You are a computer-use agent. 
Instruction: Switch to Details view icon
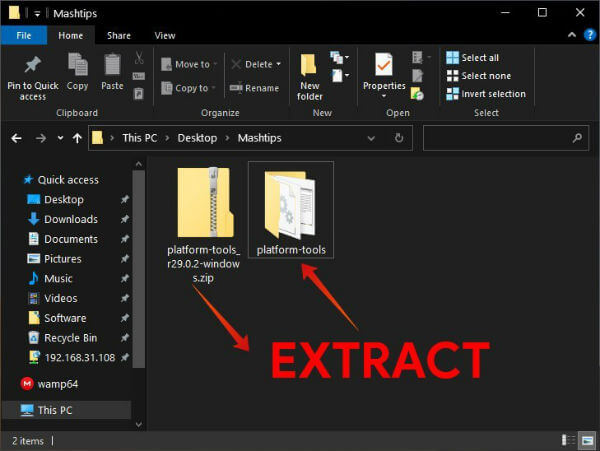point(568,440)
